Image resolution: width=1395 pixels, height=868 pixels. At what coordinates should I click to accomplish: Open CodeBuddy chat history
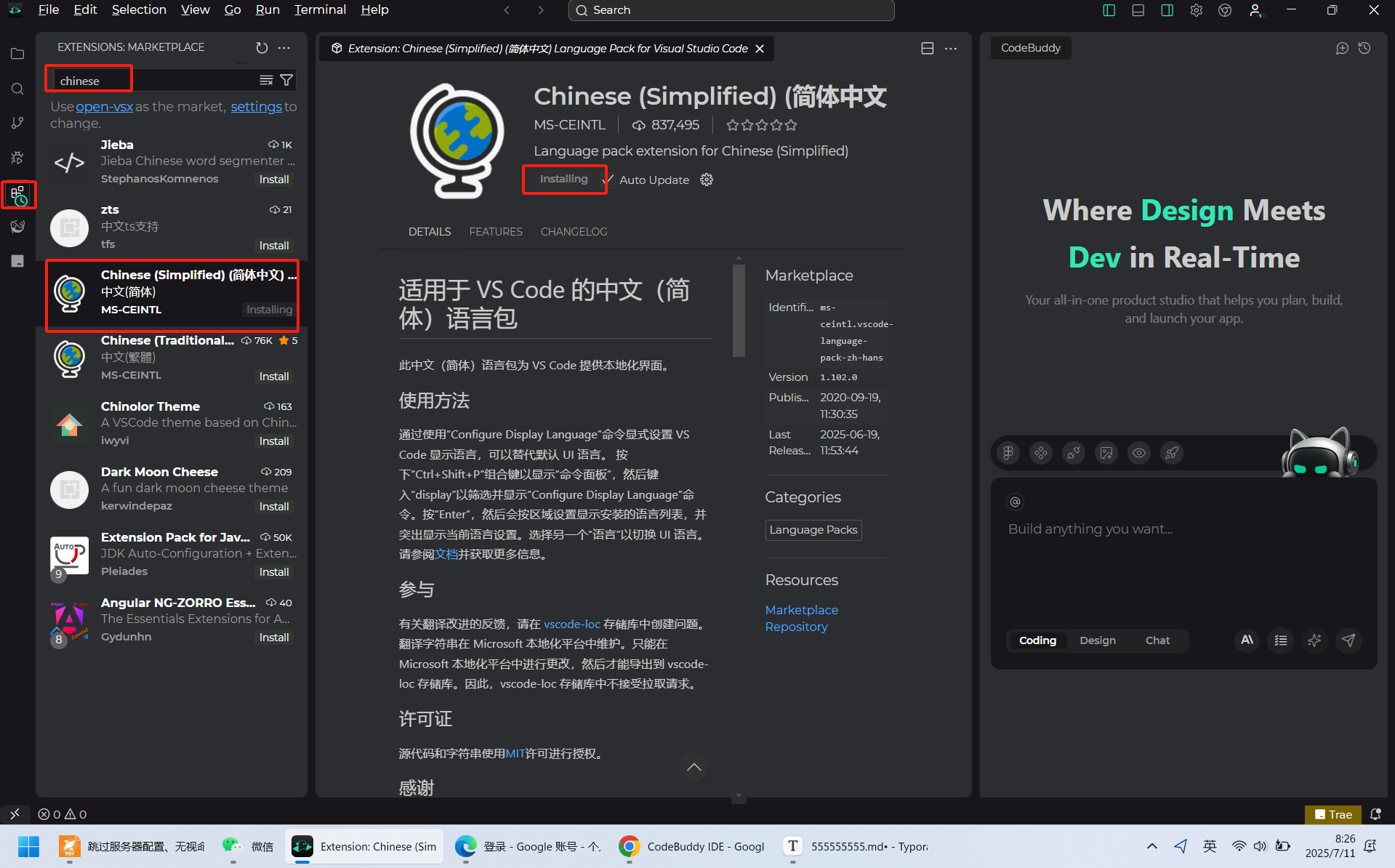click(1364, 48)
